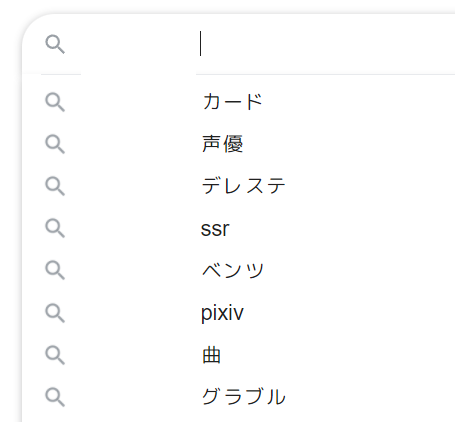
Task: Choose the 声優 search suggestion
Action: point(223,144)
